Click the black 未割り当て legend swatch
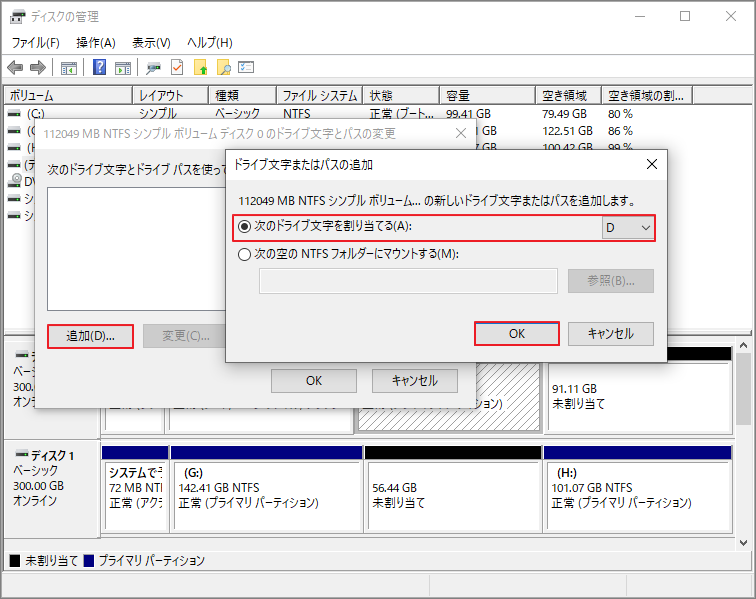This screenshot has height=599, width=756. click(15, 560)
